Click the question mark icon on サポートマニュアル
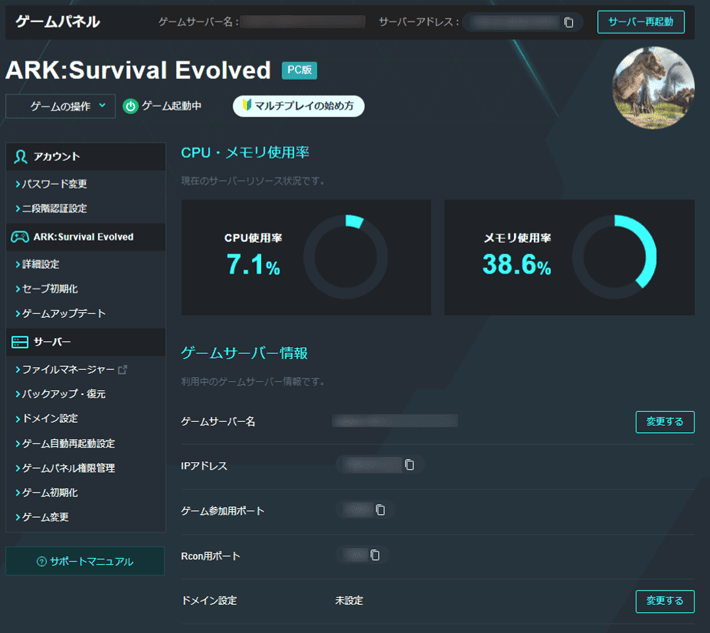Screen dimensions: 710x633 pyautogui.click(x=41, y=561)
